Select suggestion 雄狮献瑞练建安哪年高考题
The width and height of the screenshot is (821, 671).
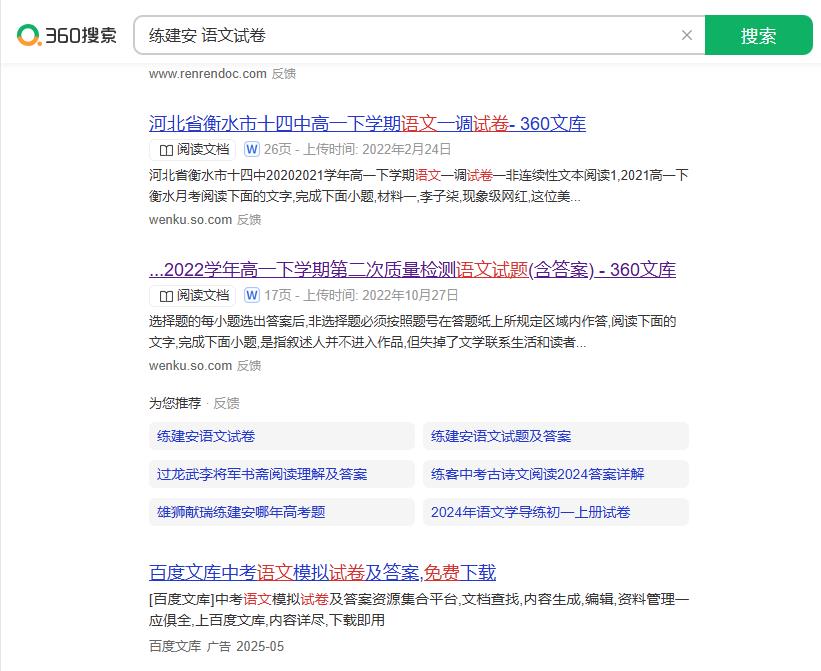282,512
